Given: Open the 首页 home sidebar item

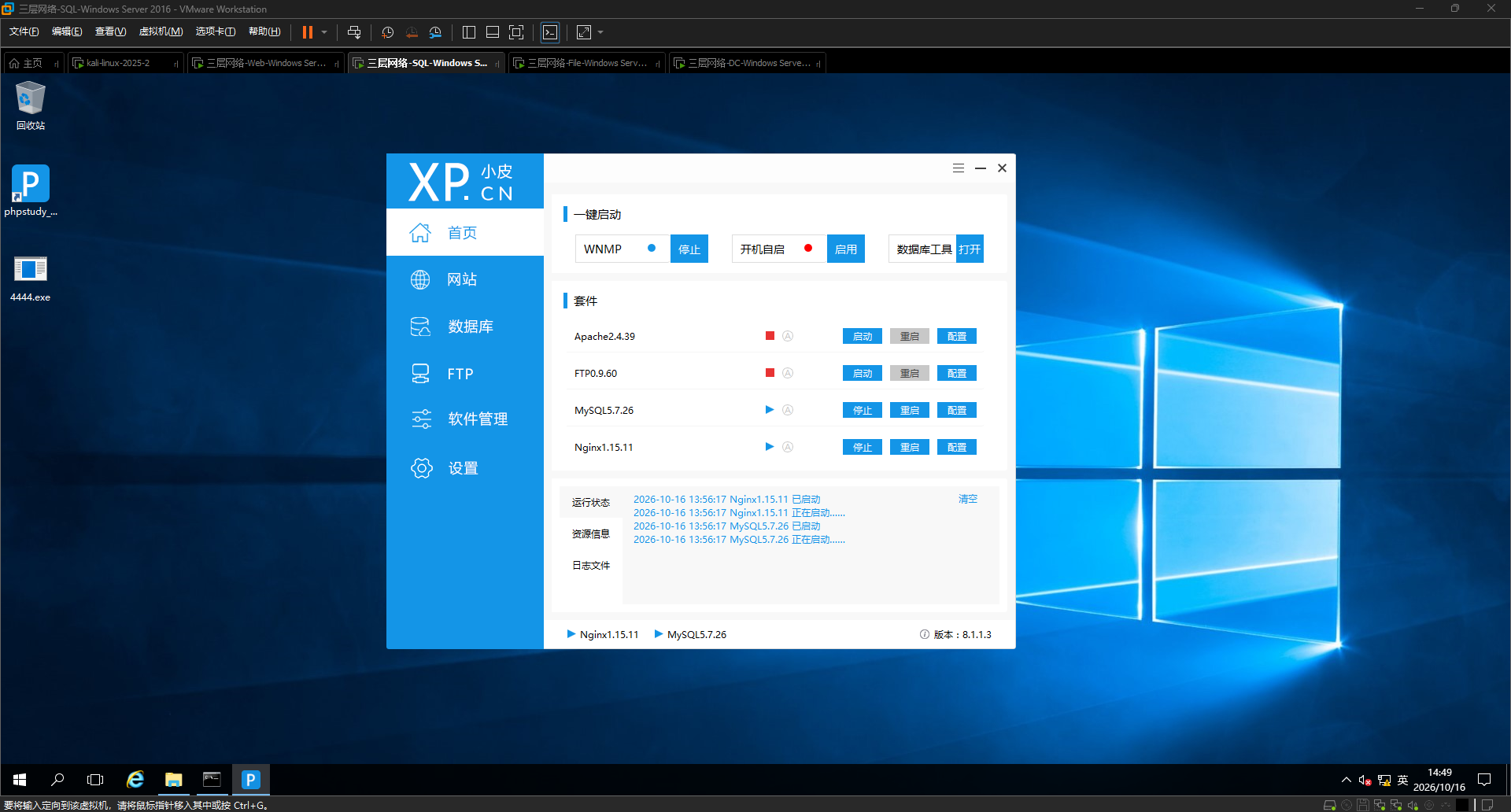Looking at the screenshot, I should [x=464, y=232].
